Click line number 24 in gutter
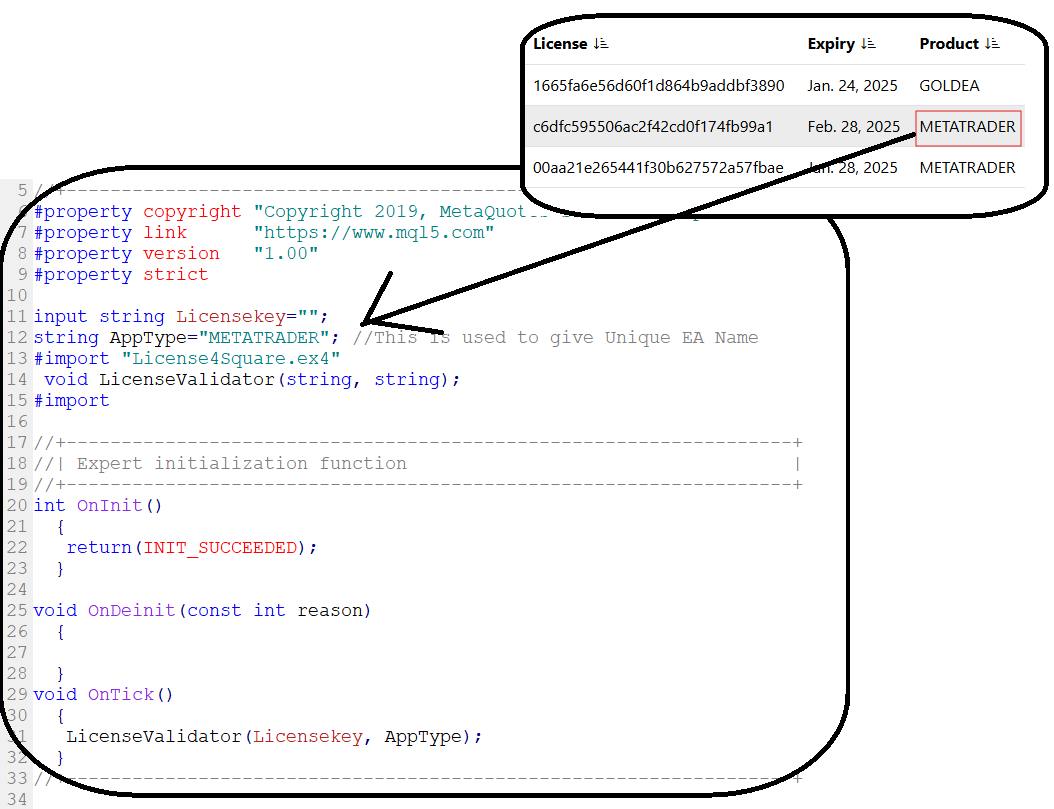The height and width of the screenshot is (809, 1054). pos(17,589)
